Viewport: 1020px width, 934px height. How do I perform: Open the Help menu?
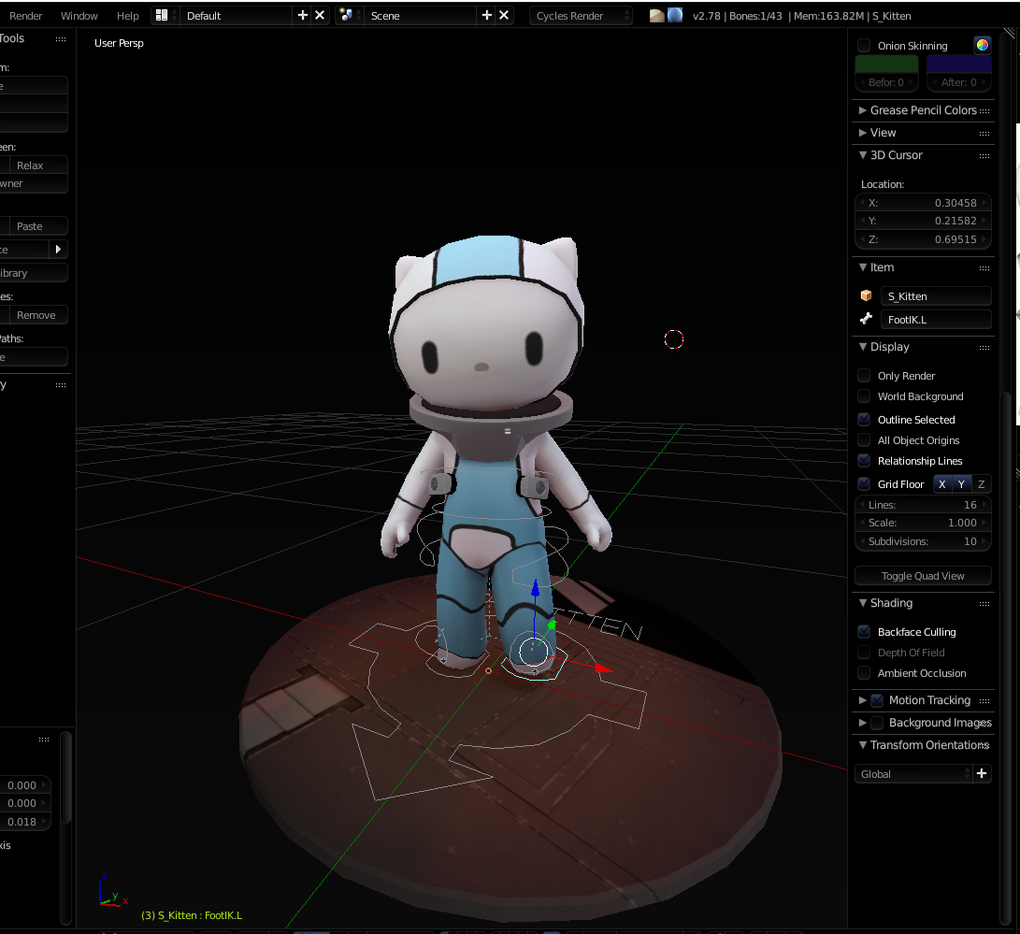click(x=128, y=16)
